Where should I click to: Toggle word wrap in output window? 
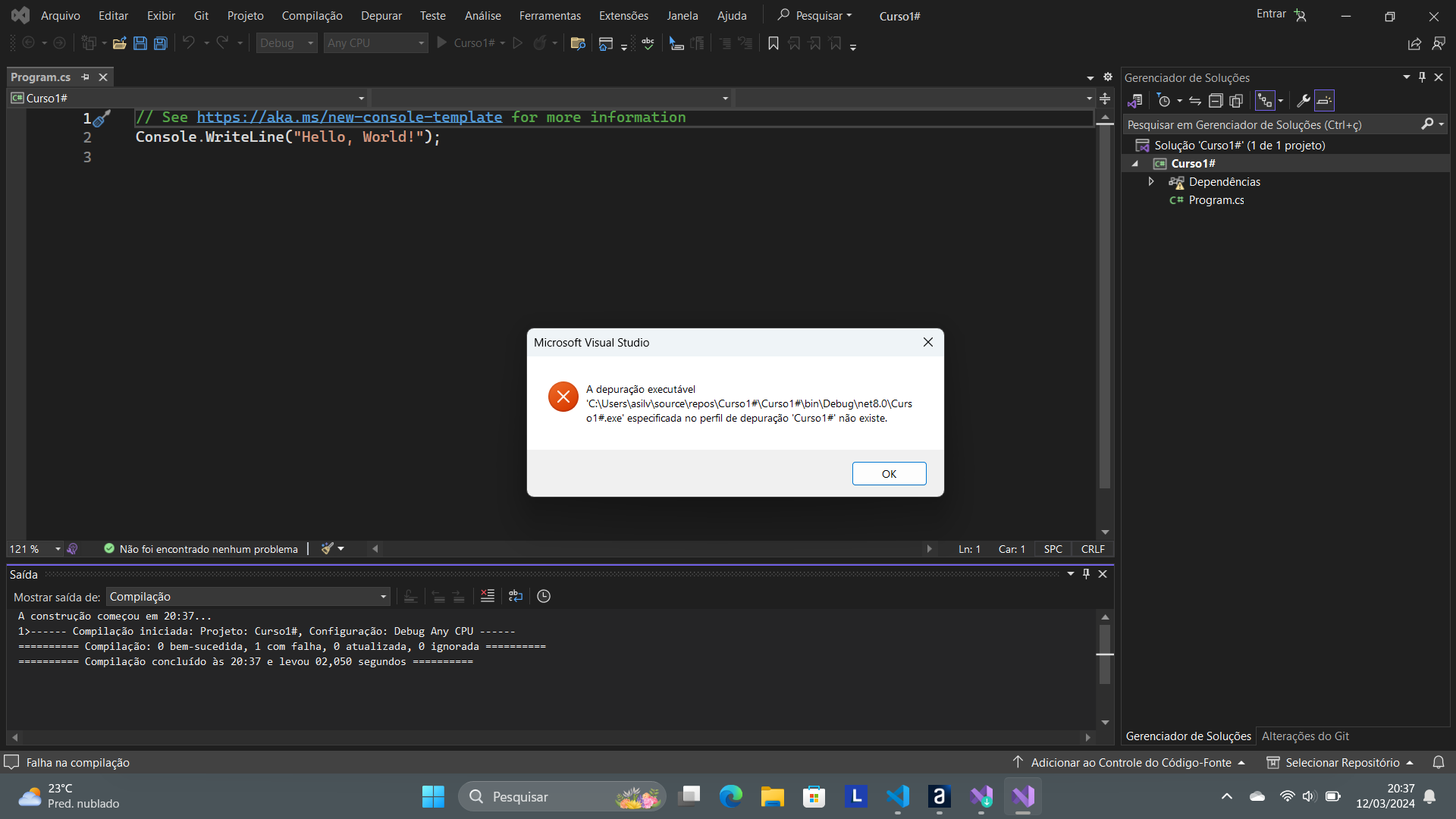[516, 597]
